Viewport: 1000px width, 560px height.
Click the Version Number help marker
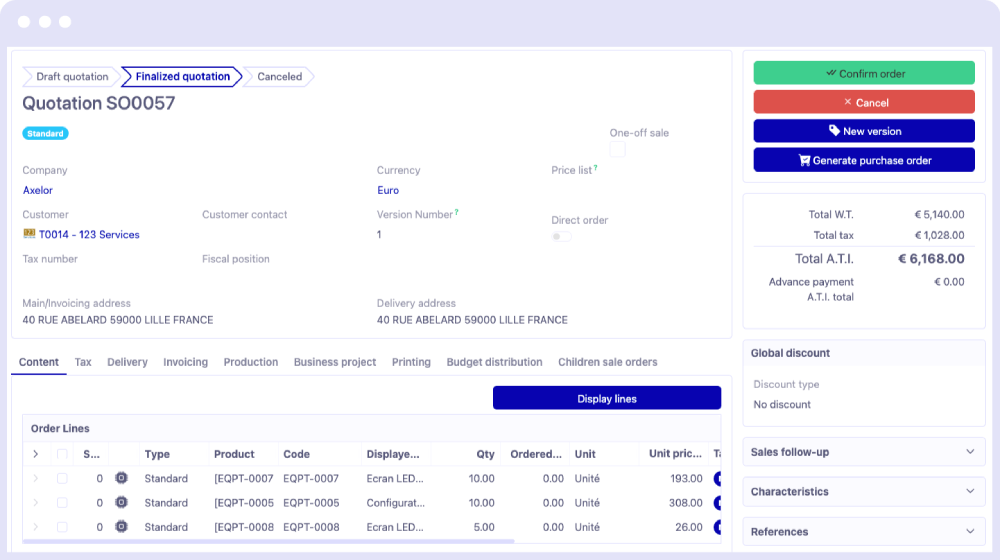457,212
